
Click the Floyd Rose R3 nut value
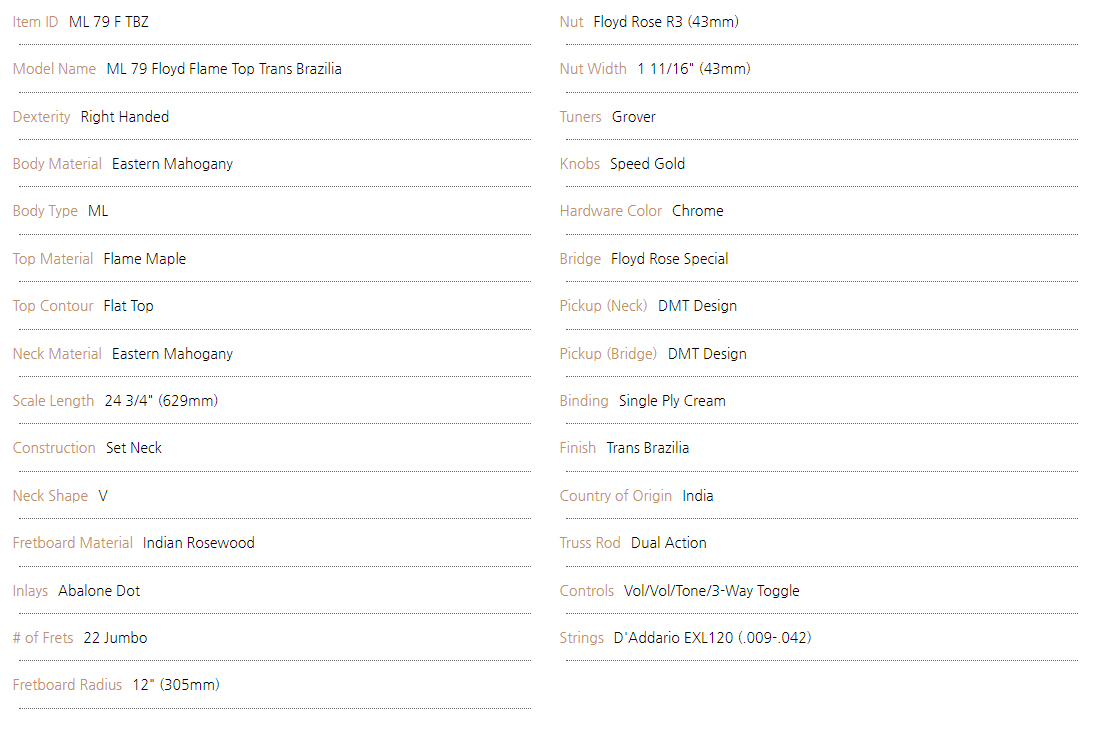(x=666, y=22)
